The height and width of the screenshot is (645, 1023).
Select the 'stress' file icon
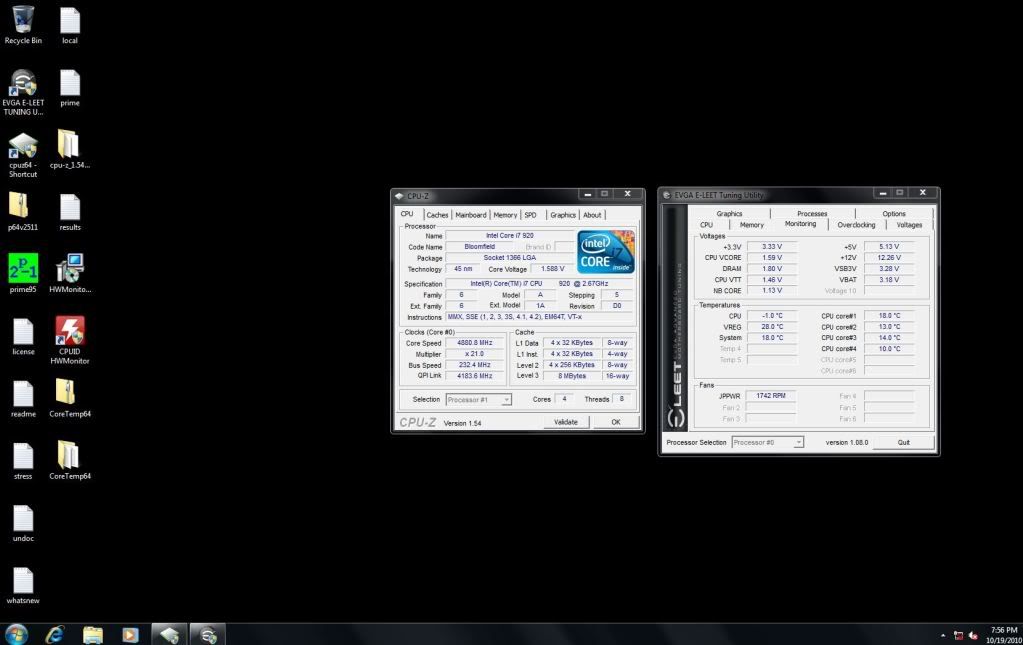23,460
